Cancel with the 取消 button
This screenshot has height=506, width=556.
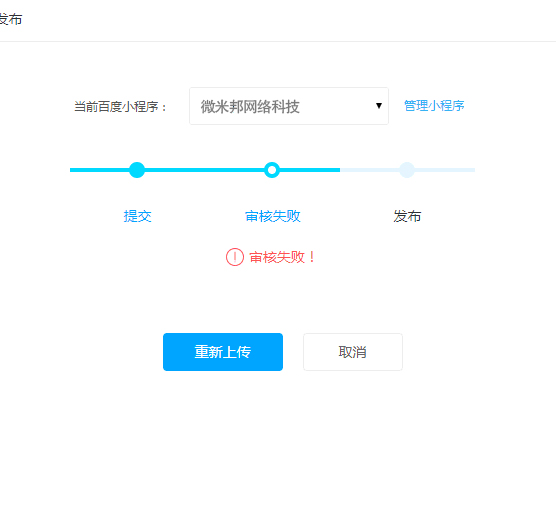[x=352, y=352]
